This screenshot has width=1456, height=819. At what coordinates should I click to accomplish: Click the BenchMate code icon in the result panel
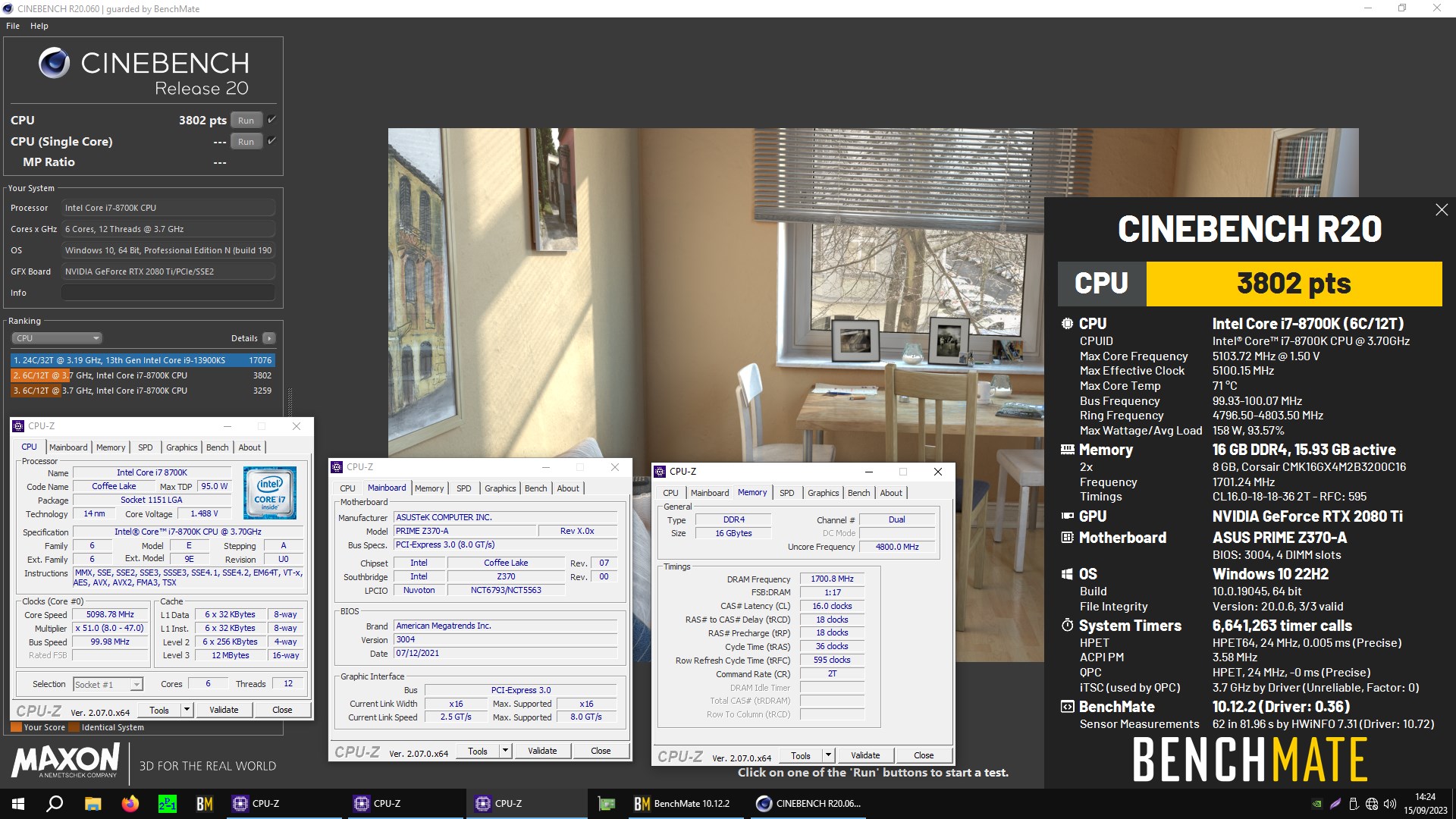click(x=1067, y=707)
